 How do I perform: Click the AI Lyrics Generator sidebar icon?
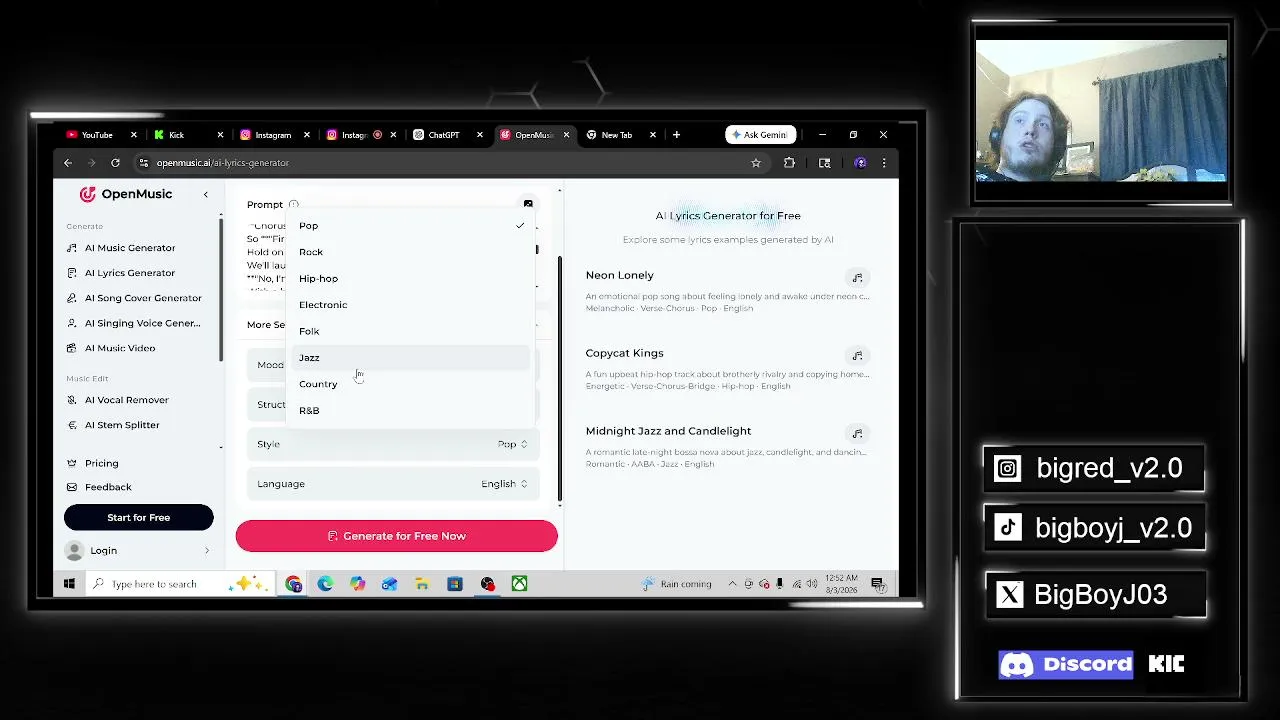[72, 273]
